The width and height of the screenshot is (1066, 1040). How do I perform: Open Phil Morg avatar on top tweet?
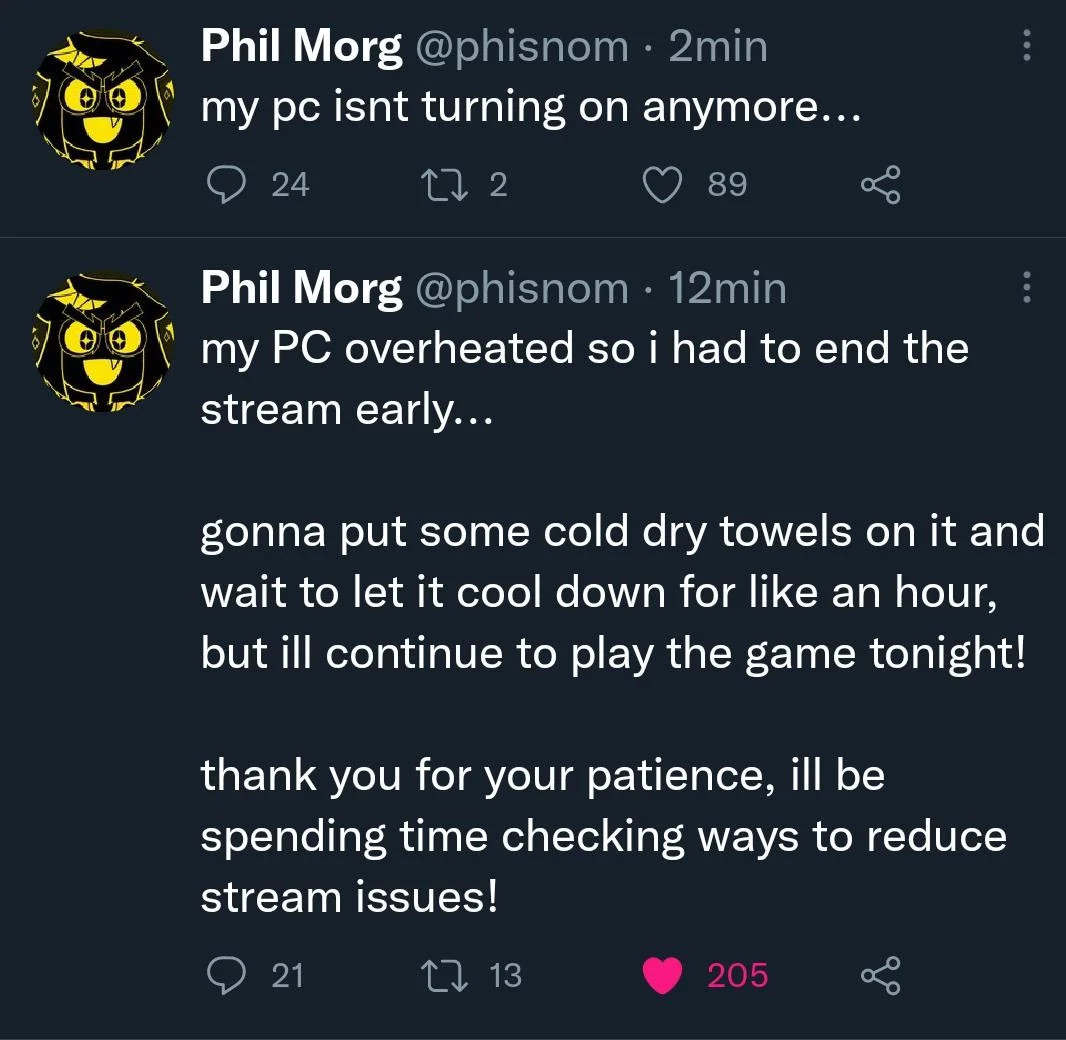pos(103,101)
